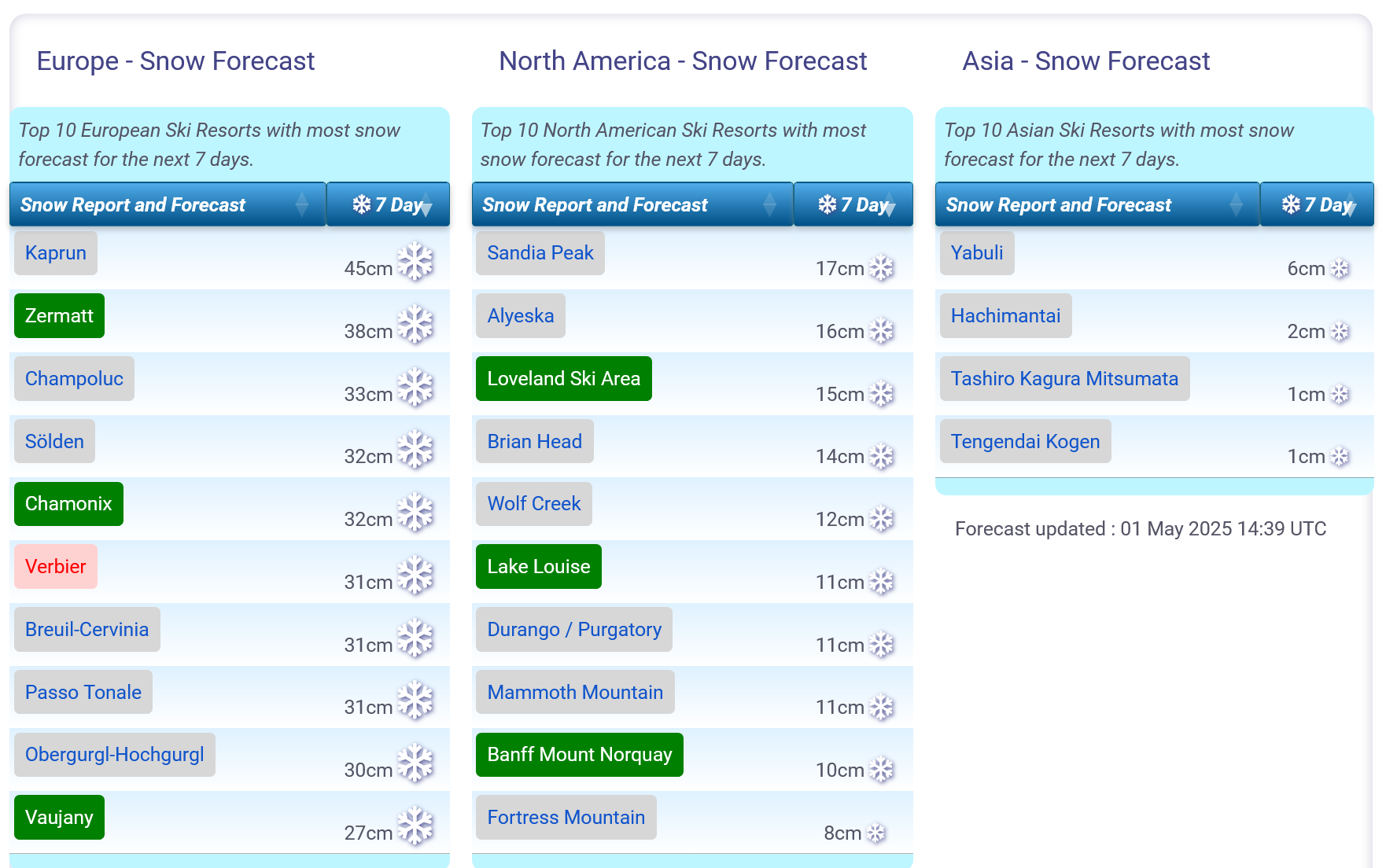Sort Europe table by Snow Report and Forecast

point(167,204)
